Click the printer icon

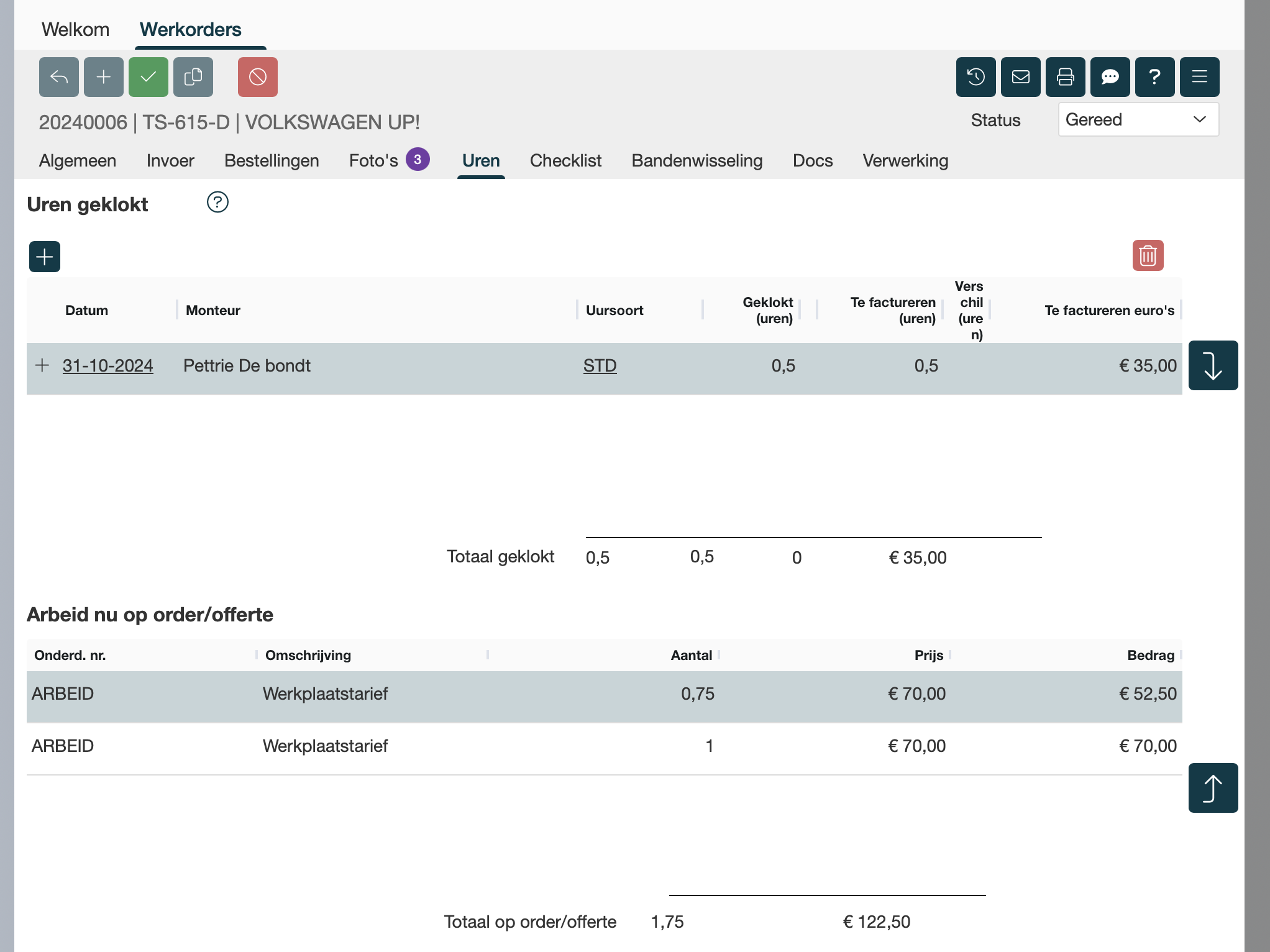(x=1066, y=77)
